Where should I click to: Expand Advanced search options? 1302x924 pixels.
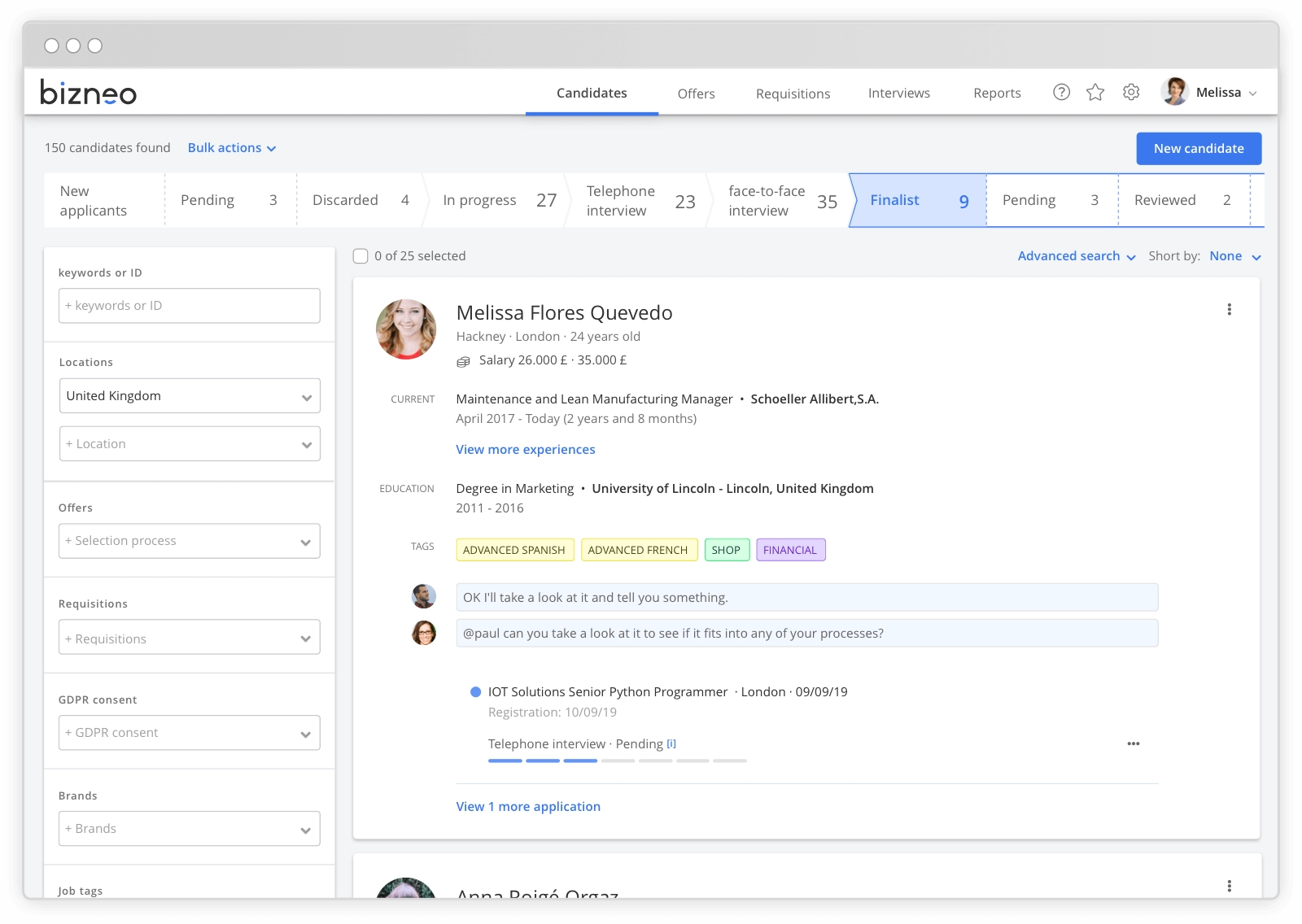coord(1077,256)
